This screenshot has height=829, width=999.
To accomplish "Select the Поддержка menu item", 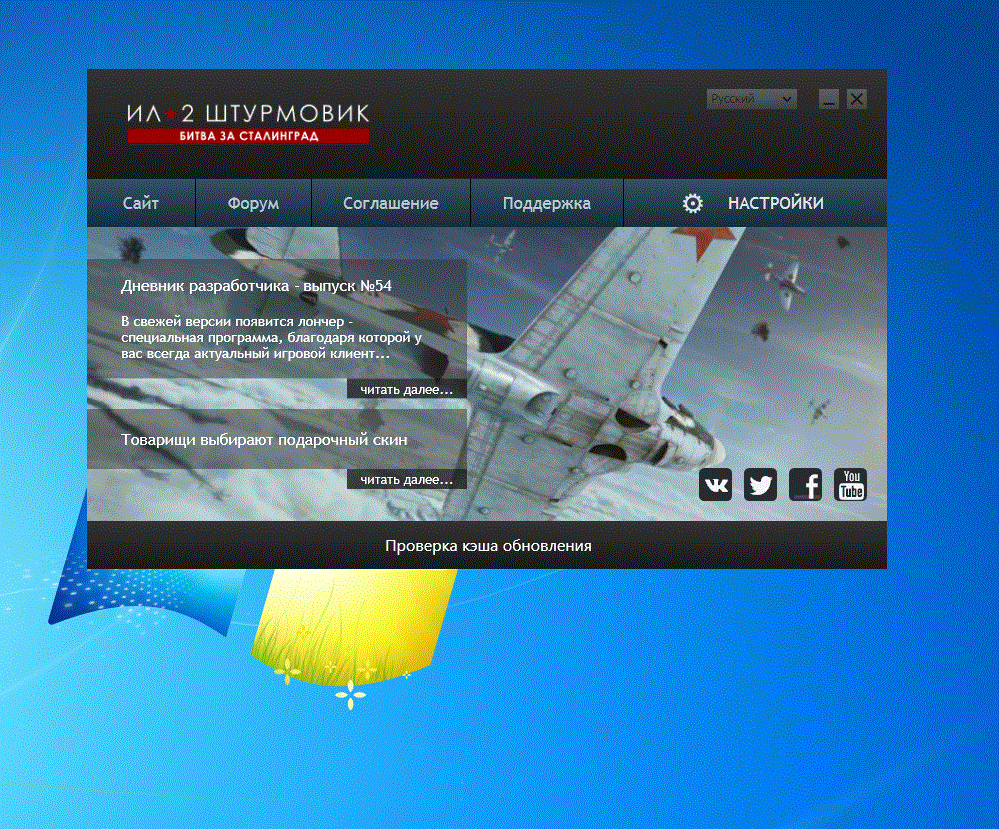I will coord(547,203).
